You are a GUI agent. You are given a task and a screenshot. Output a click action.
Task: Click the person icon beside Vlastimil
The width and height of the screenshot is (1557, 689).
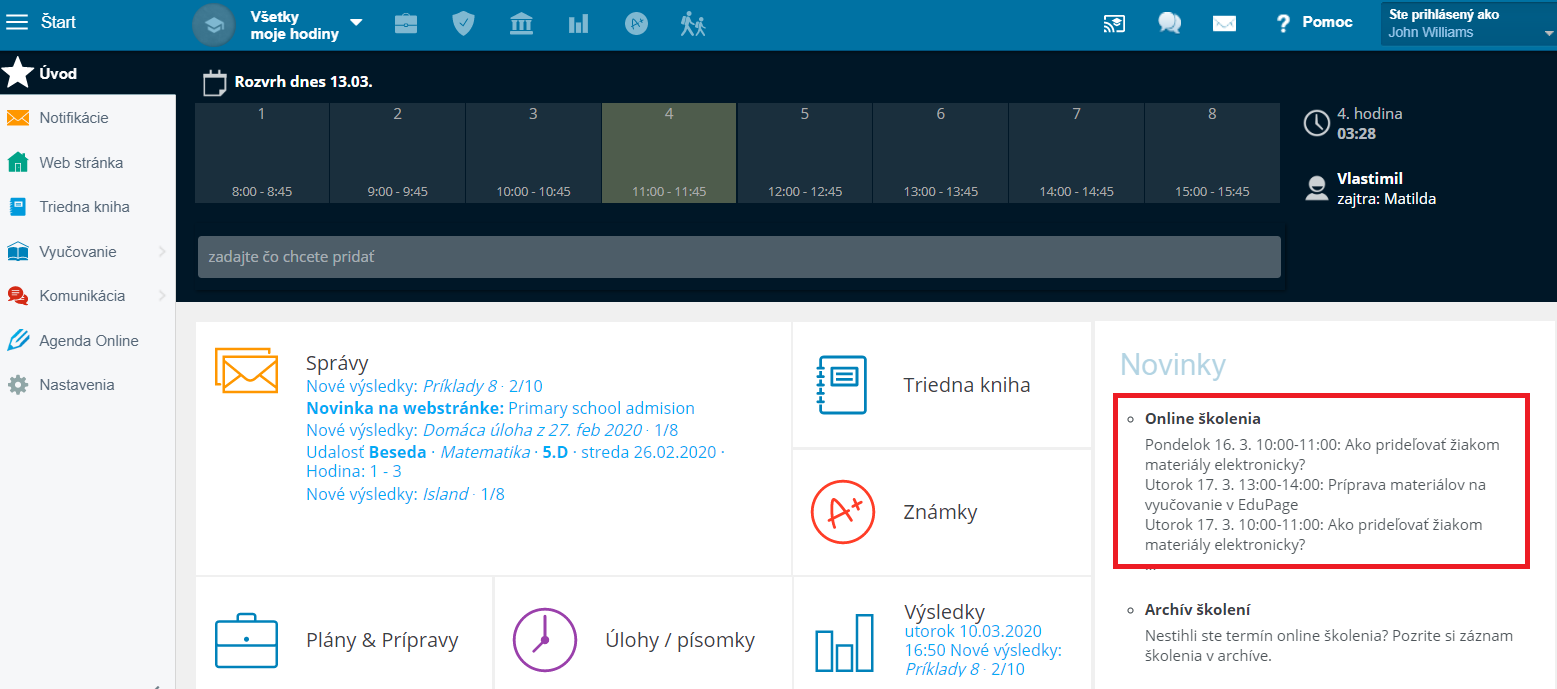[1316, 188]
